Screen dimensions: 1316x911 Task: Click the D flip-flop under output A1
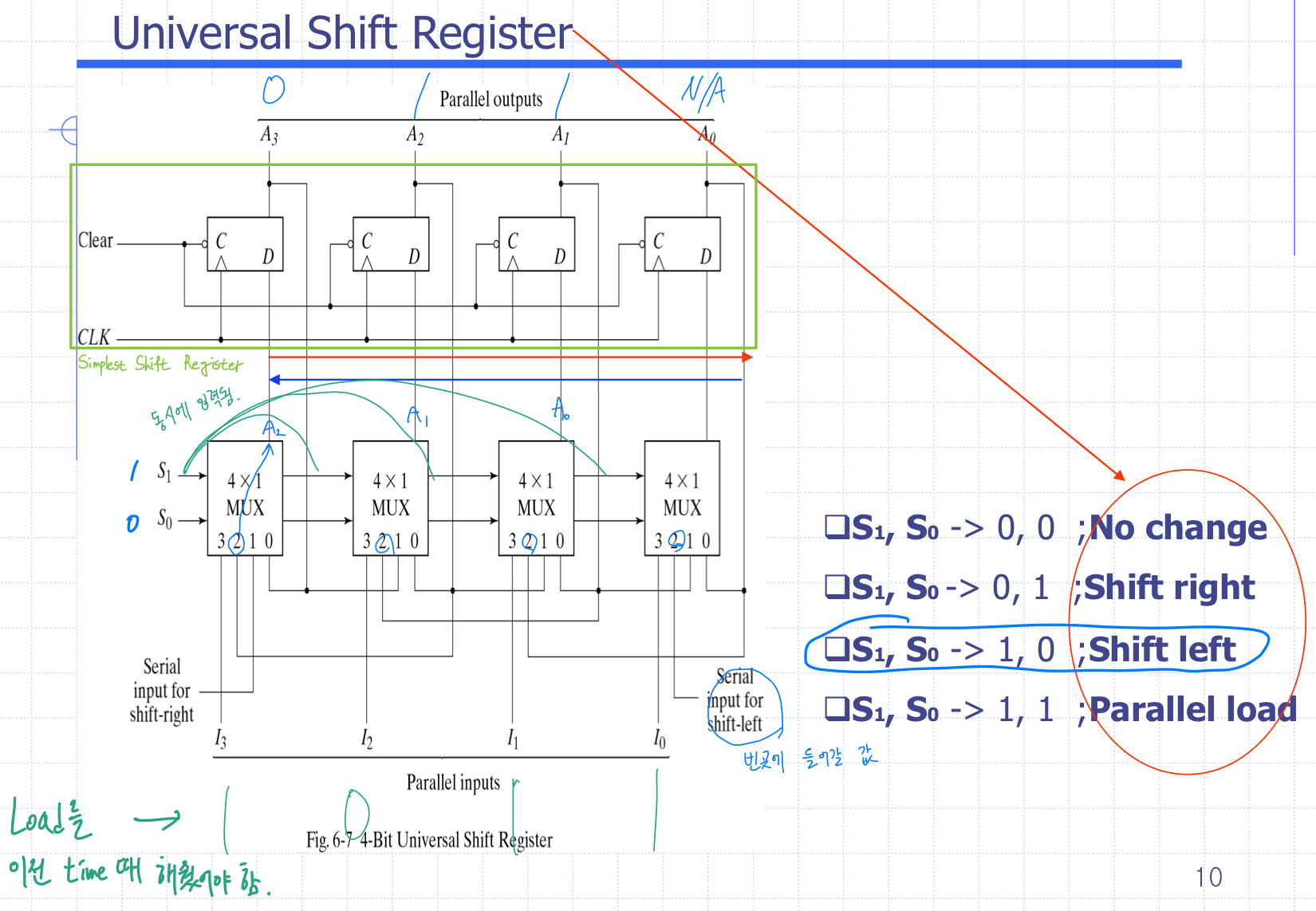point(536,244)
